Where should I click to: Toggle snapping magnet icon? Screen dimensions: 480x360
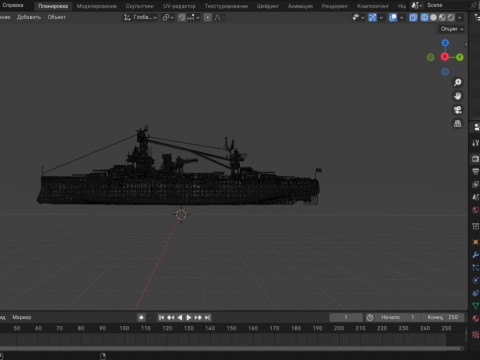(x=182, y=17)
